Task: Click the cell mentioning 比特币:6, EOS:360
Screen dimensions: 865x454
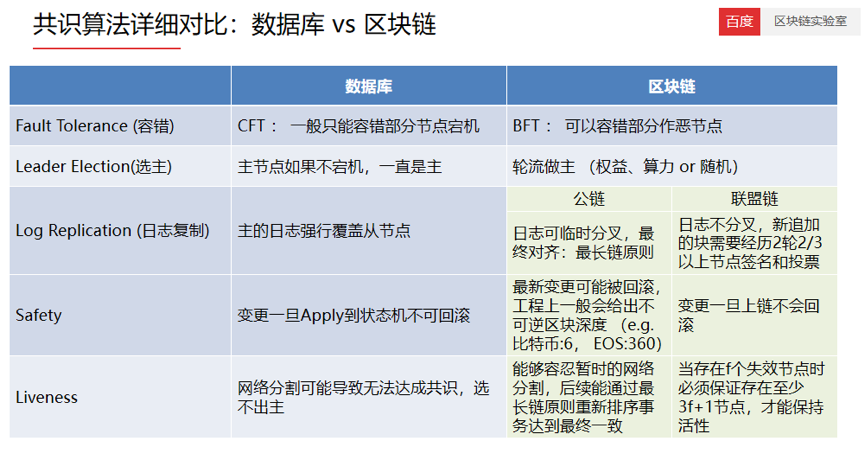Action: (589, 315)
